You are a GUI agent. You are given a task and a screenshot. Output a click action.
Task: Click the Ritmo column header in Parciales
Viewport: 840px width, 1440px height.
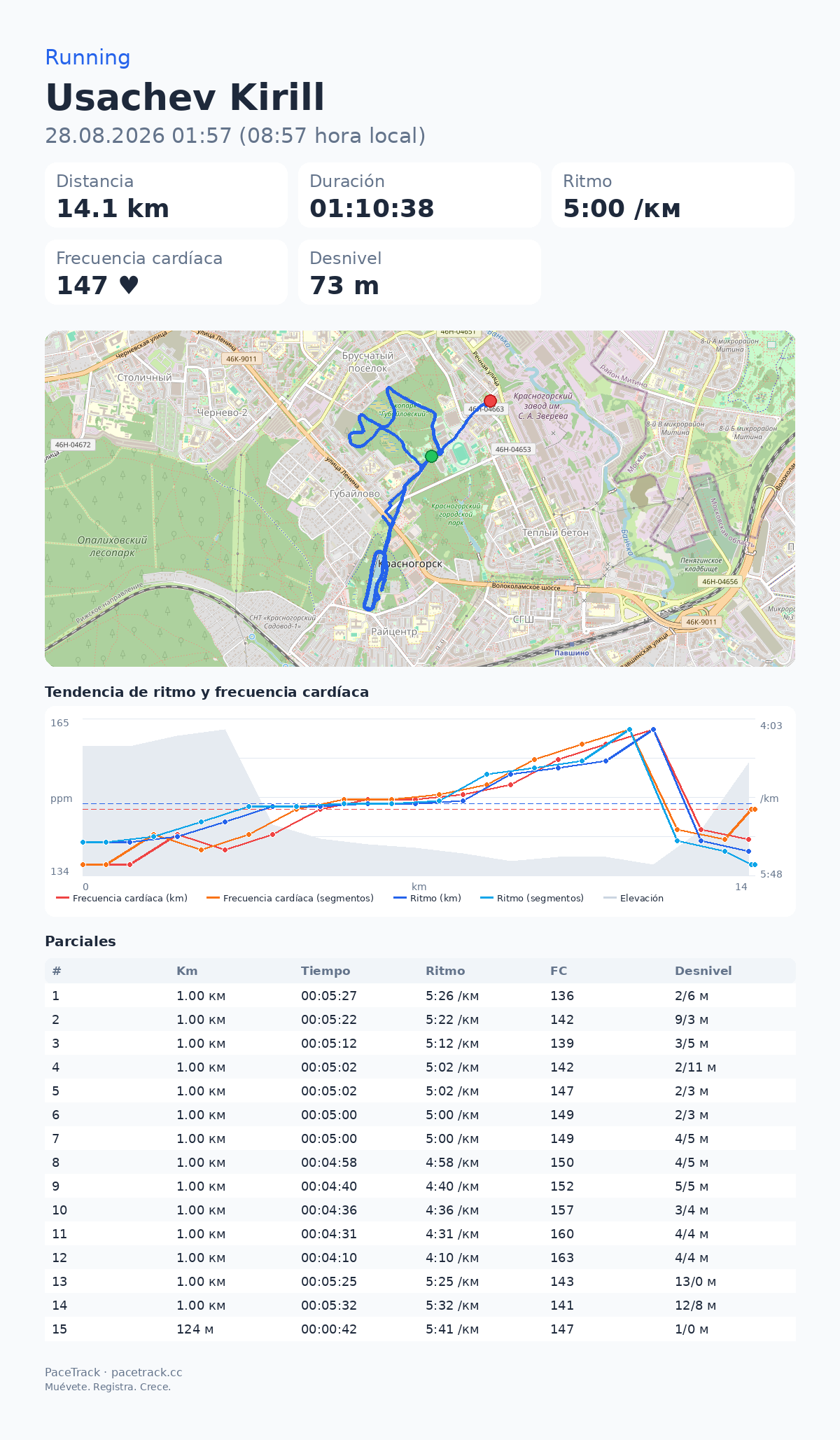pos(445,971)
